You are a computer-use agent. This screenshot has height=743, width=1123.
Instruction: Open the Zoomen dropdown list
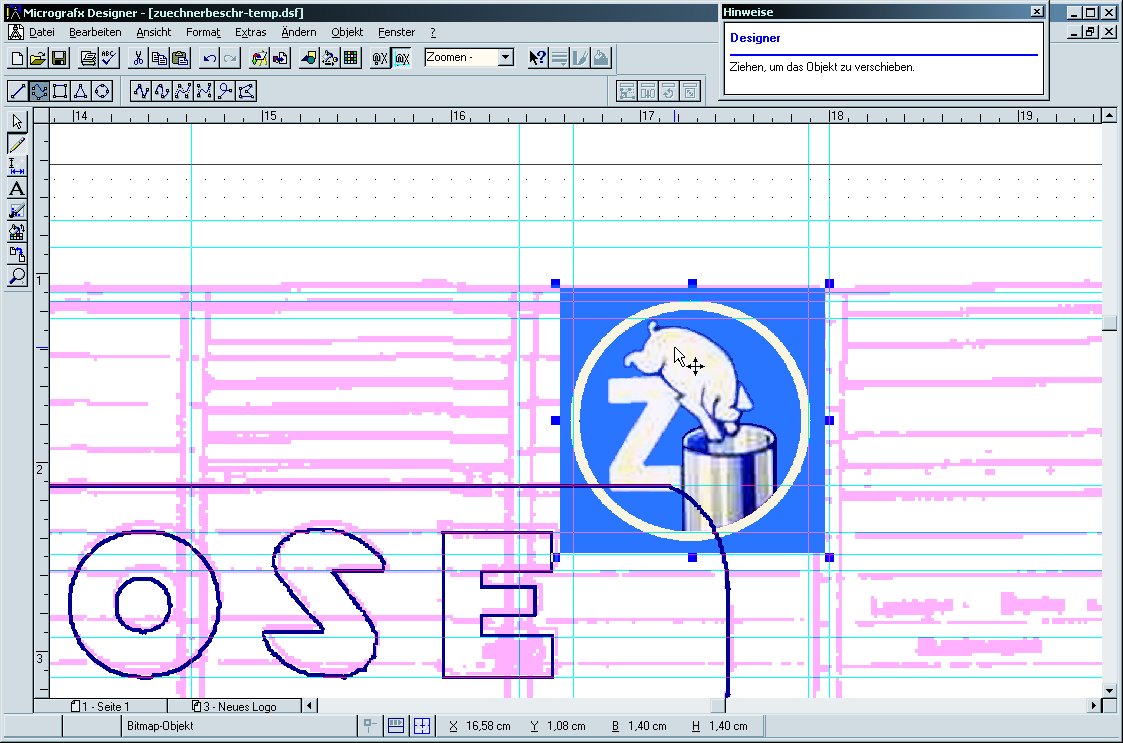[505, 58]
